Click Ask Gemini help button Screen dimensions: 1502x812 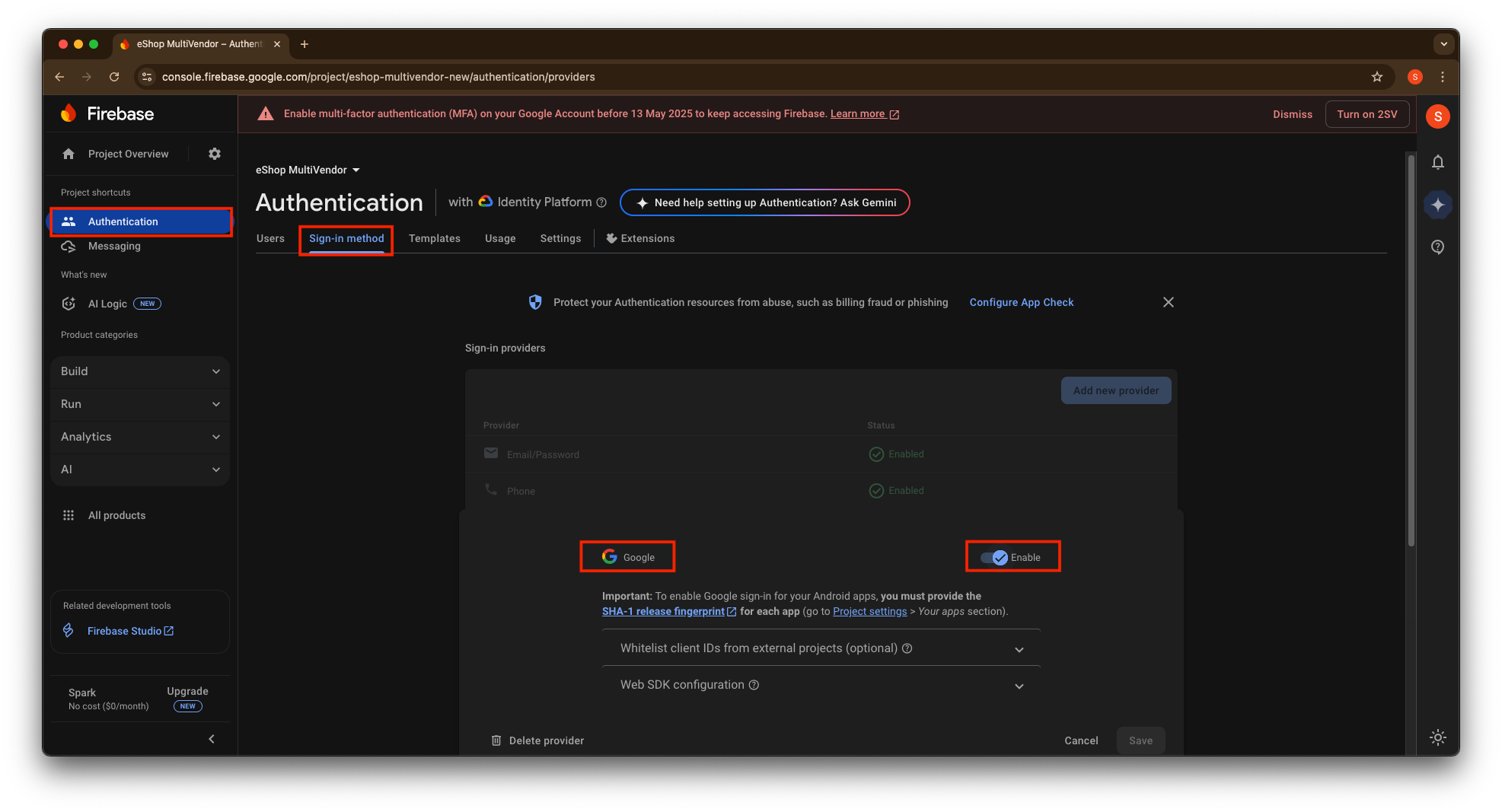point(765,202)
